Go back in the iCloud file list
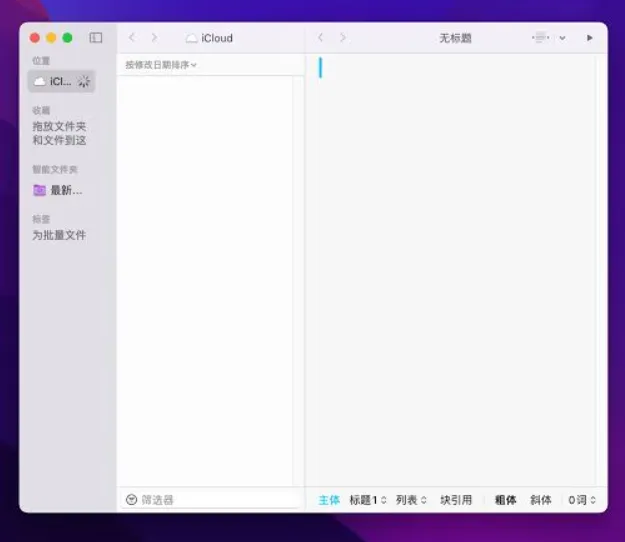This screenshot has height=542, width=625. (132, 38)
